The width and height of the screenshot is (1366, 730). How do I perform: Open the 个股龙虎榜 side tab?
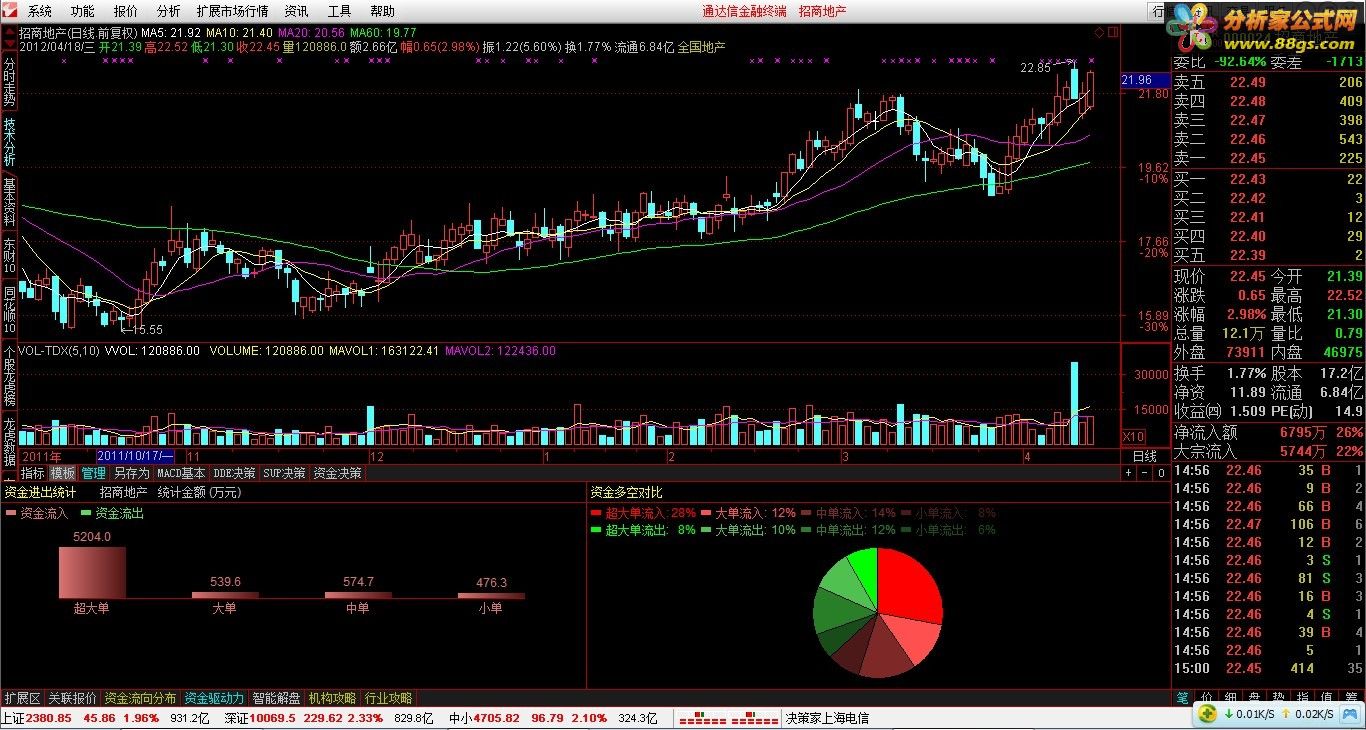tap(9, 376)
